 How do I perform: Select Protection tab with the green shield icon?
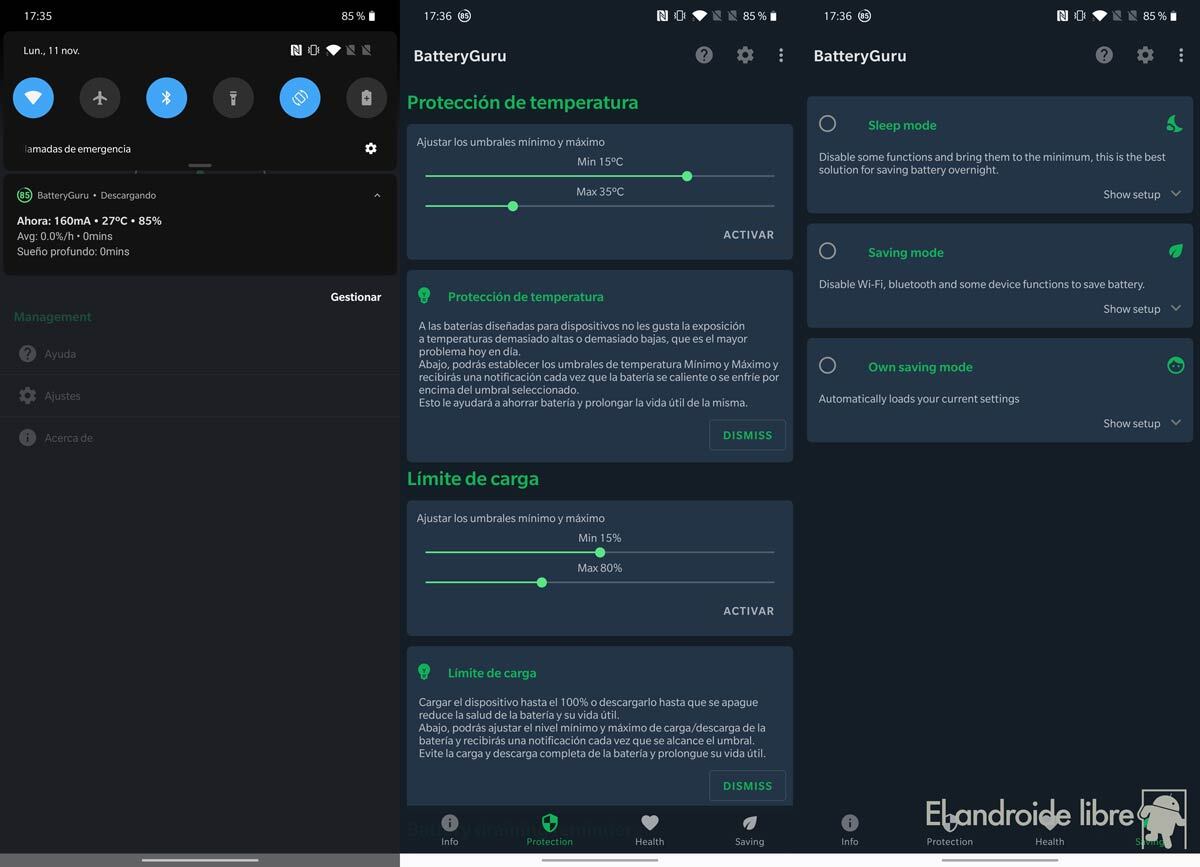point(550,830)
